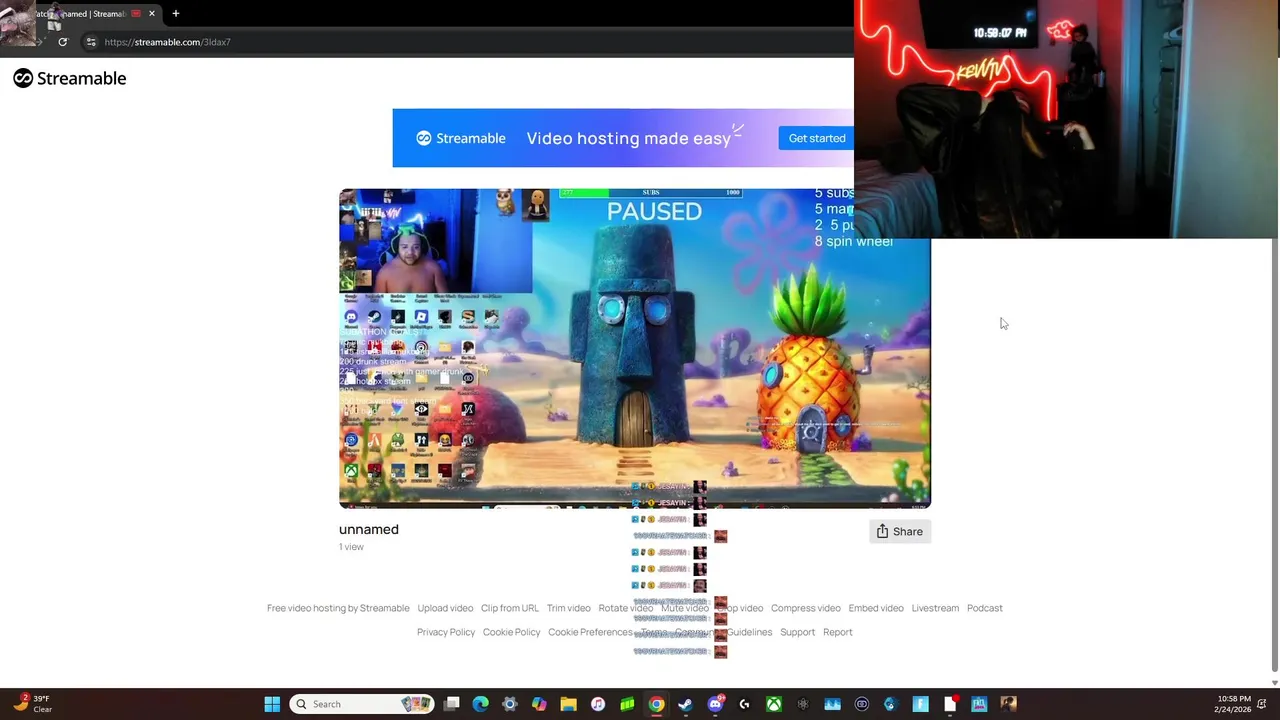1280x720 pixels.
Task: Open the weather widget showing 39°F Clear
Action: [32, 704]
